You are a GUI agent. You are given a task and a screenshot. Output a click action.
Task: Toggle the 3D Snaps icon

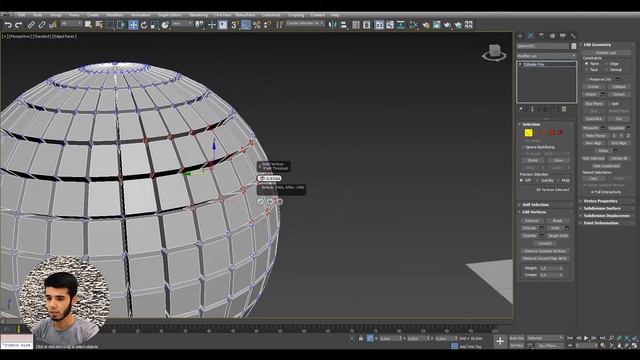pyautogui.click(x=235, y=25)
